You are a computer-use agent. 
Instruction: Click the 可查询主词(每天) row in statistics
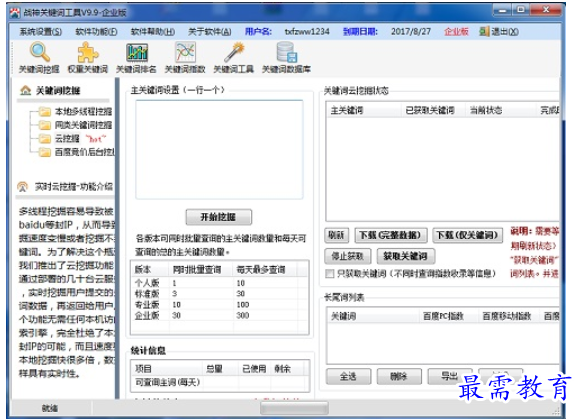click(x=220, y=382)
